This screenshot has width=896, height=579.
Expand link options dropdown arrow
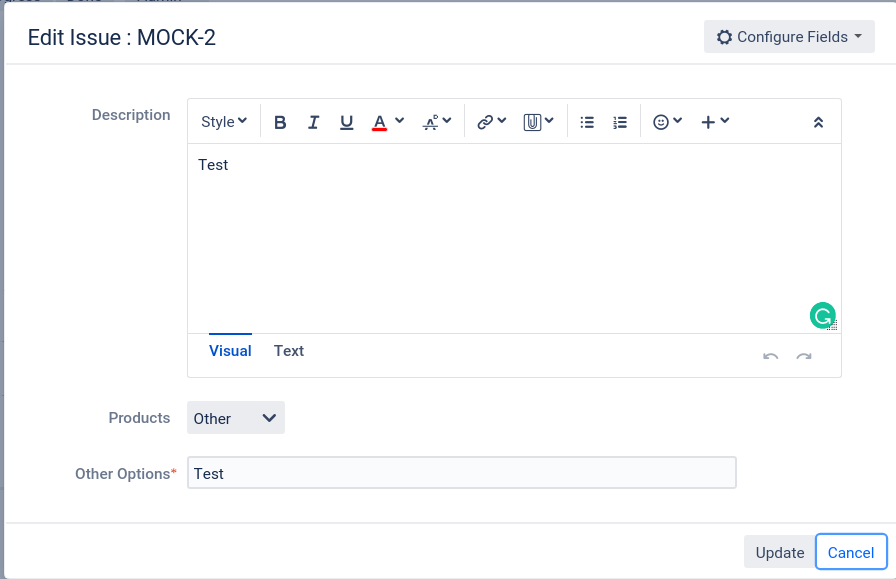pyautogui.click(x=502, y=121)
